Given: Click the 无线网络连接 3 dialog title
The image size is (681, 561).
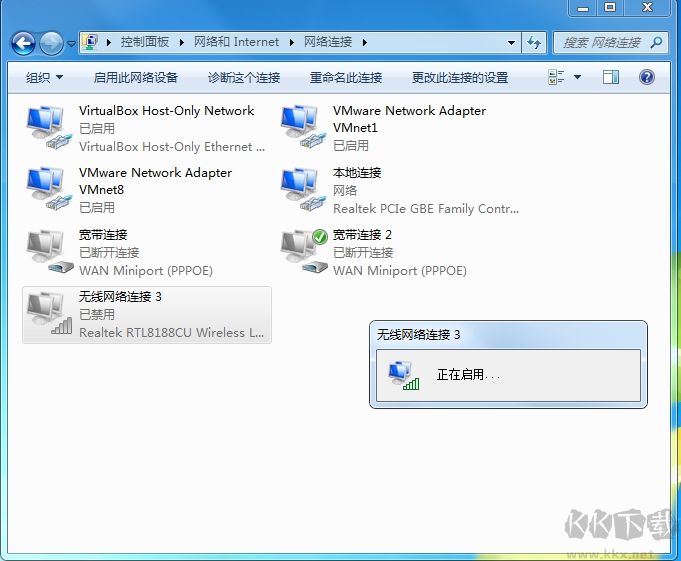Looking at the screenshot, I should [x=418, y=335].
